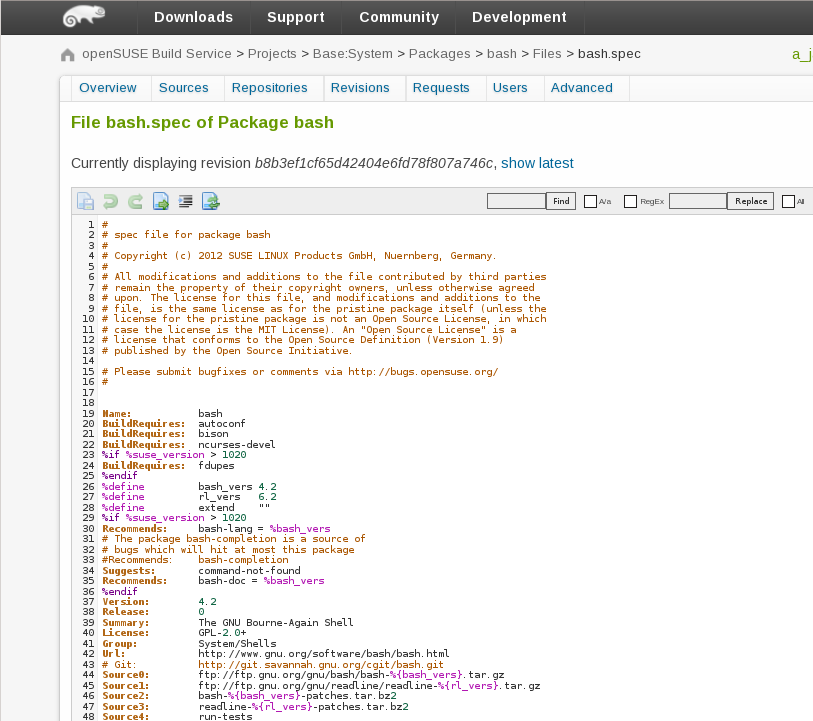Click the last icon in editor toolbar
The image size is (813, 721).
tap(210, 201)
